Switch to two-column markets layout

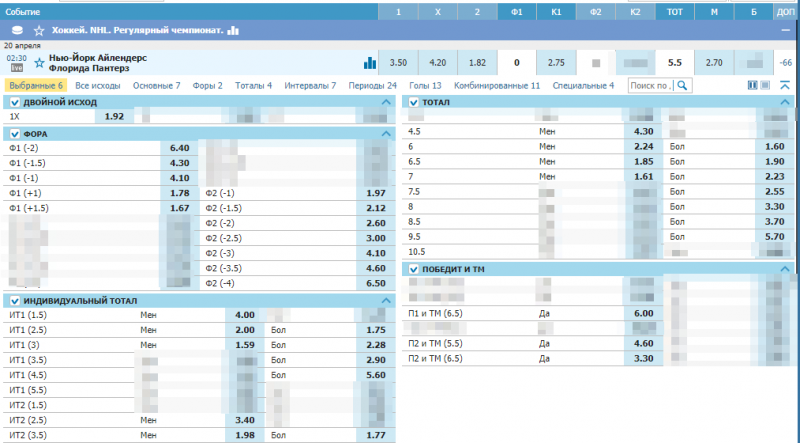(752, 86)
